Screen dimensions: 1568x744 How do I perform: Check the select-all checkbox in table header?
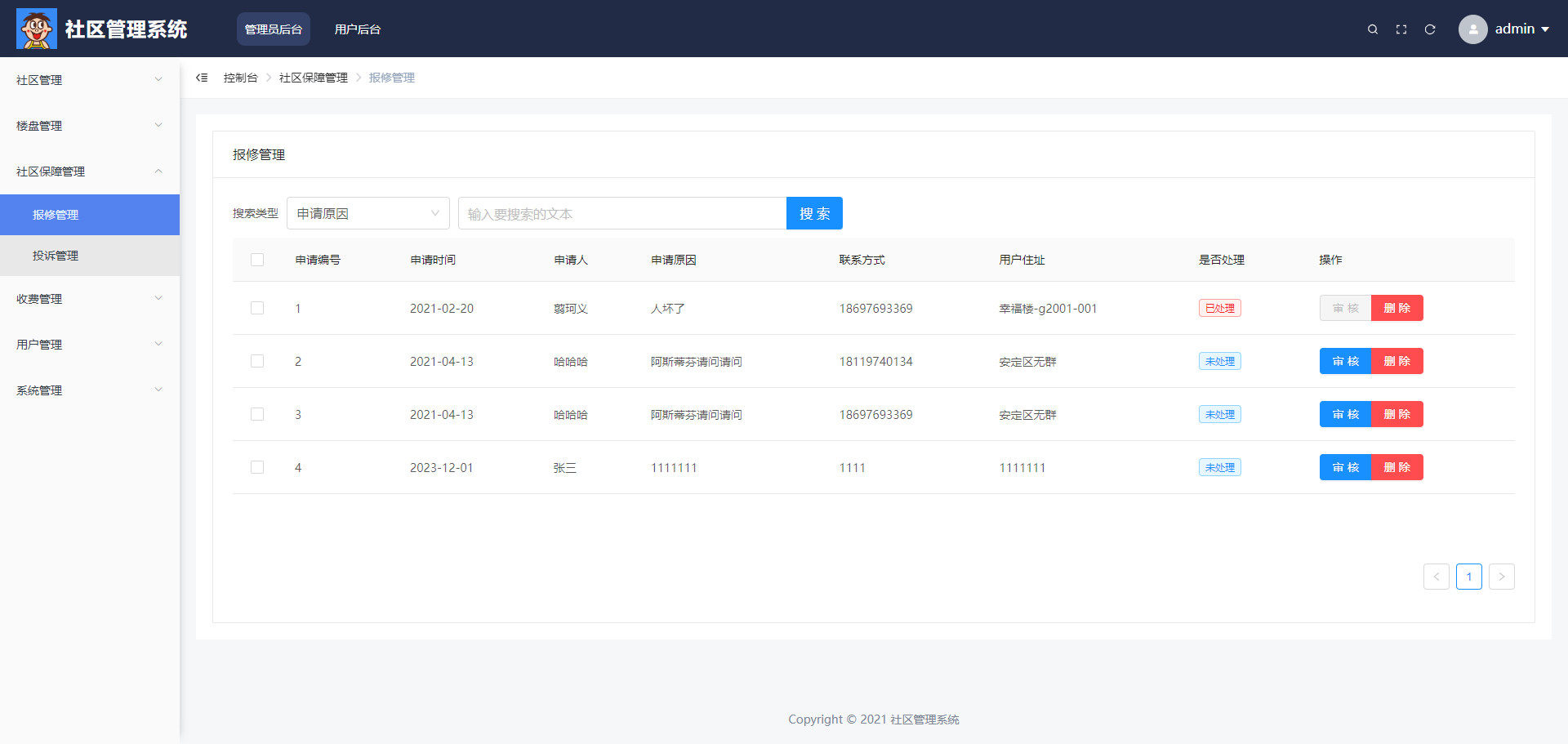(257, 260)
